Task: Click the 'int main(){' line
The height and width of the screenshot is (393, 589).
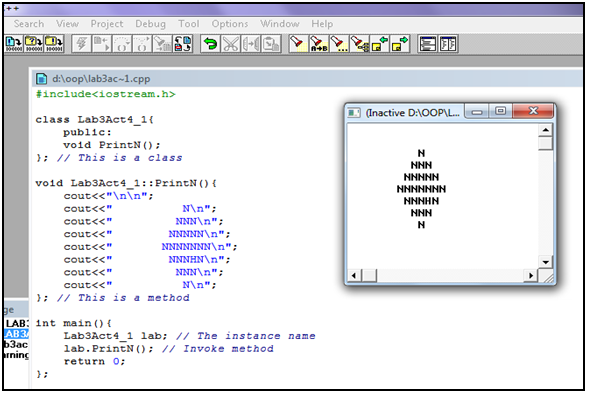Action: coord(73,323)
